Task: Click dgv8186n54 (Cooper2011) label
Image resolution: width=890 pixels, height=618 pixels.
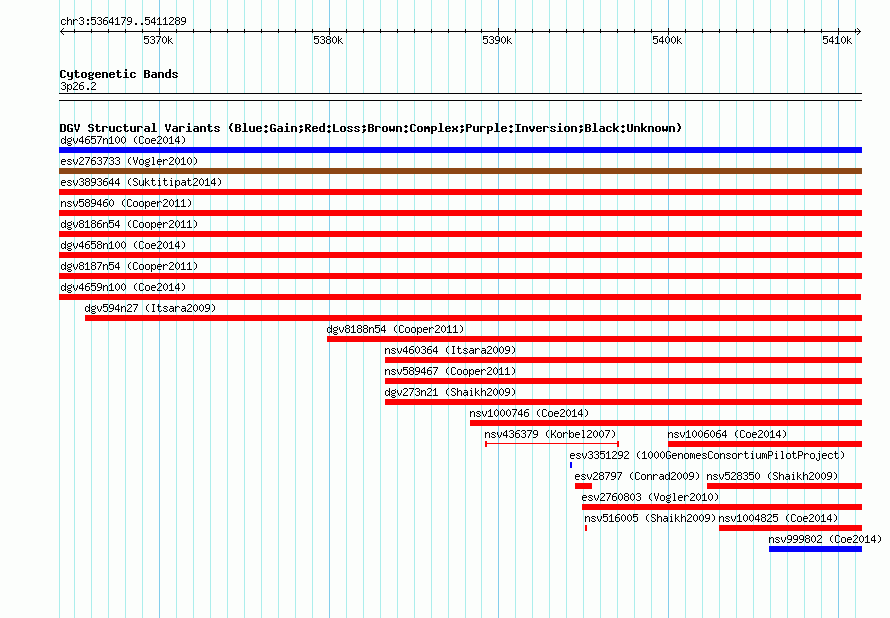Action: (129, 224)
